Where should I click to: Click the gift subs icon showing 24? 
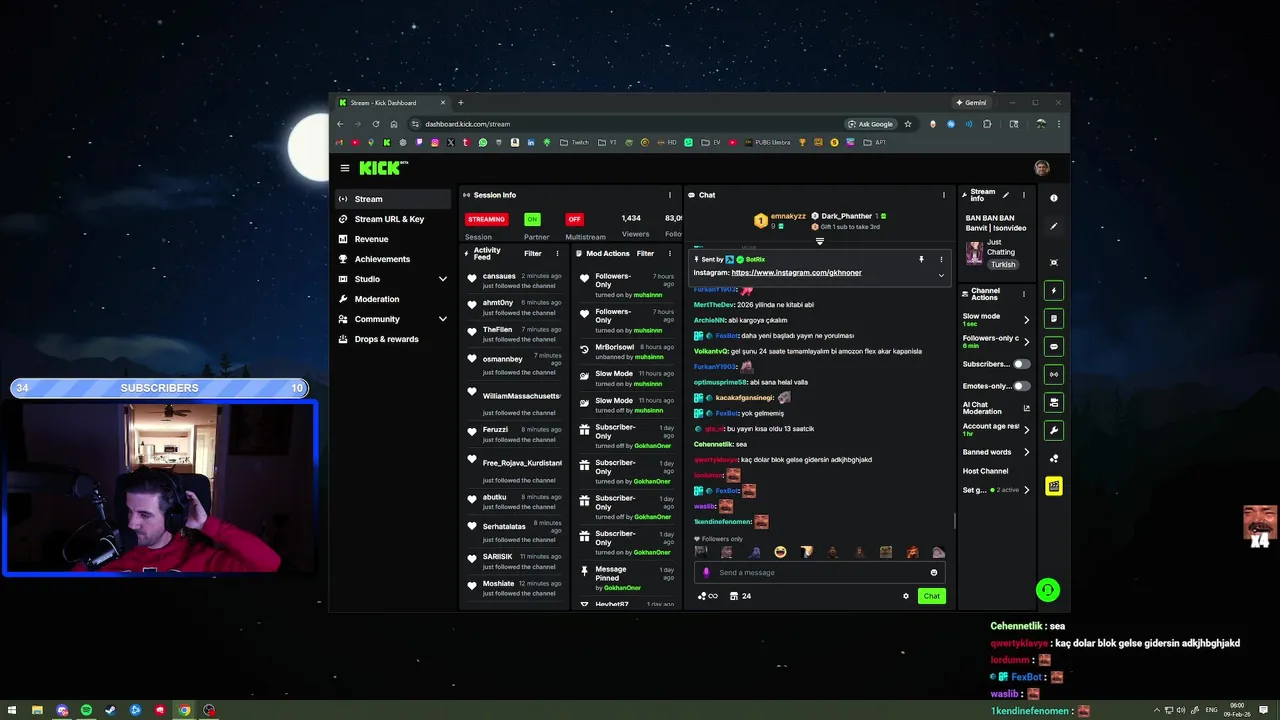coord(740,596)
